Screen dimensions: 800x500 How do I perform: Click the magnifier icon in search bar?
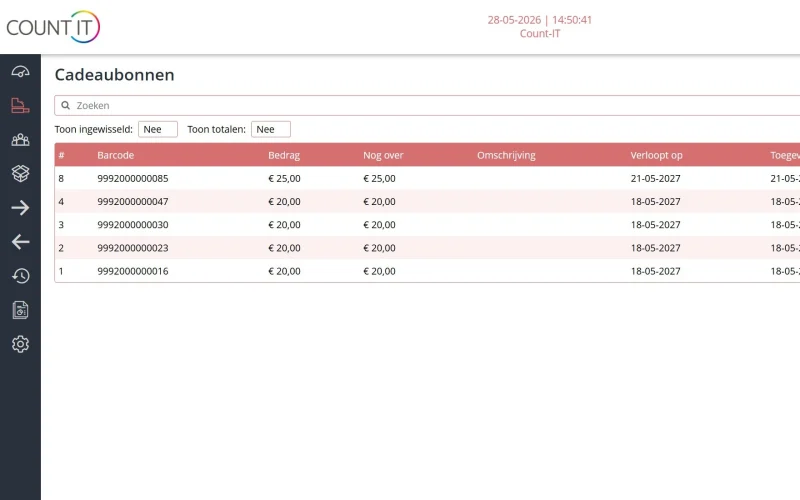click(65, 106)
